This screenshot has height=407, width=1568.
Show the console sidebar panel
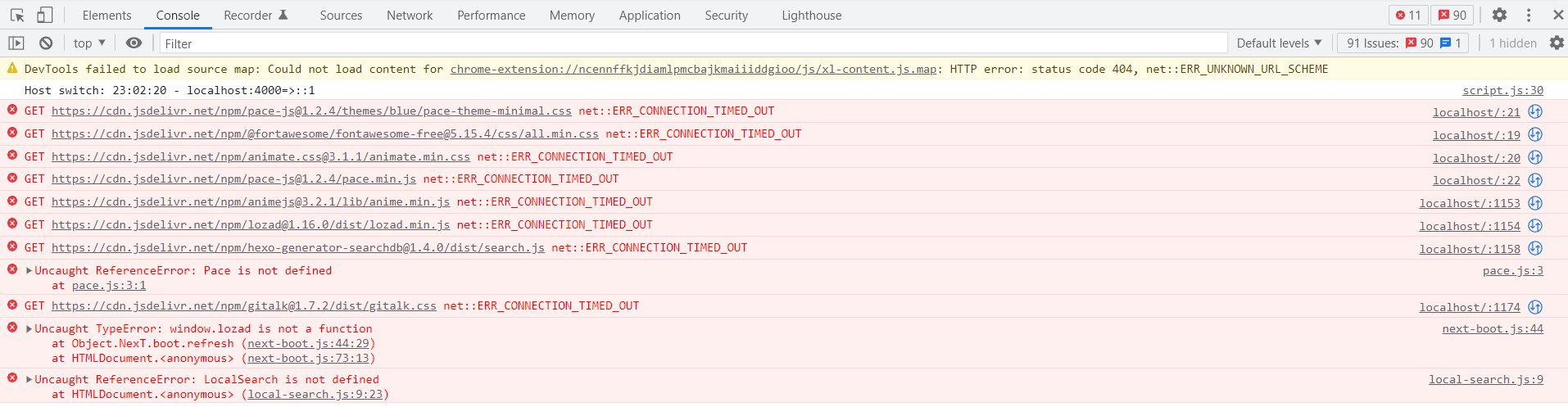click(16, 43)
